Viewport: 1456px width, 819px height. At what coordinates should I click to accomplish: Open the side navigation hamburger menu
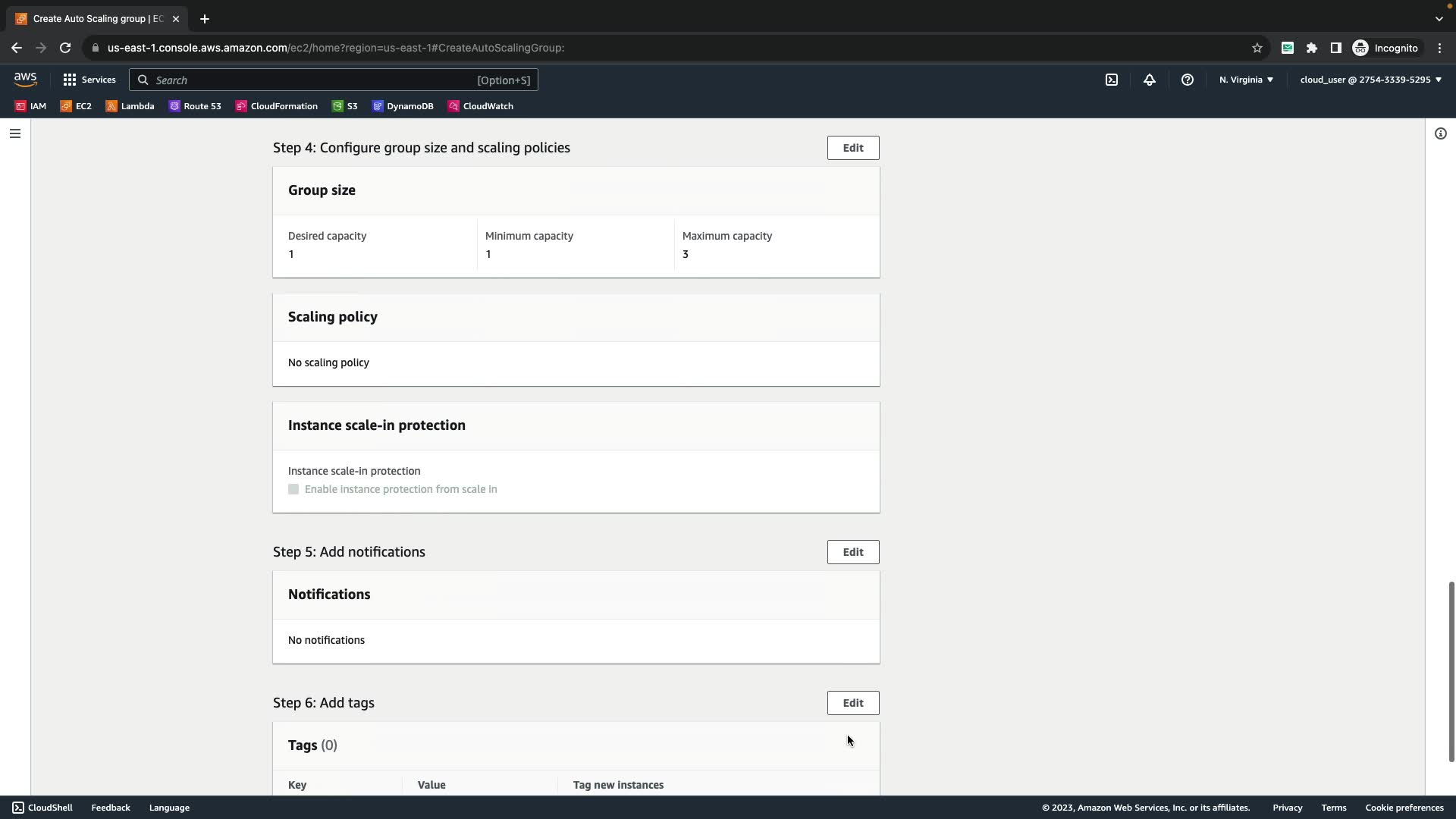pyautogui.click(x=15, y=133)
